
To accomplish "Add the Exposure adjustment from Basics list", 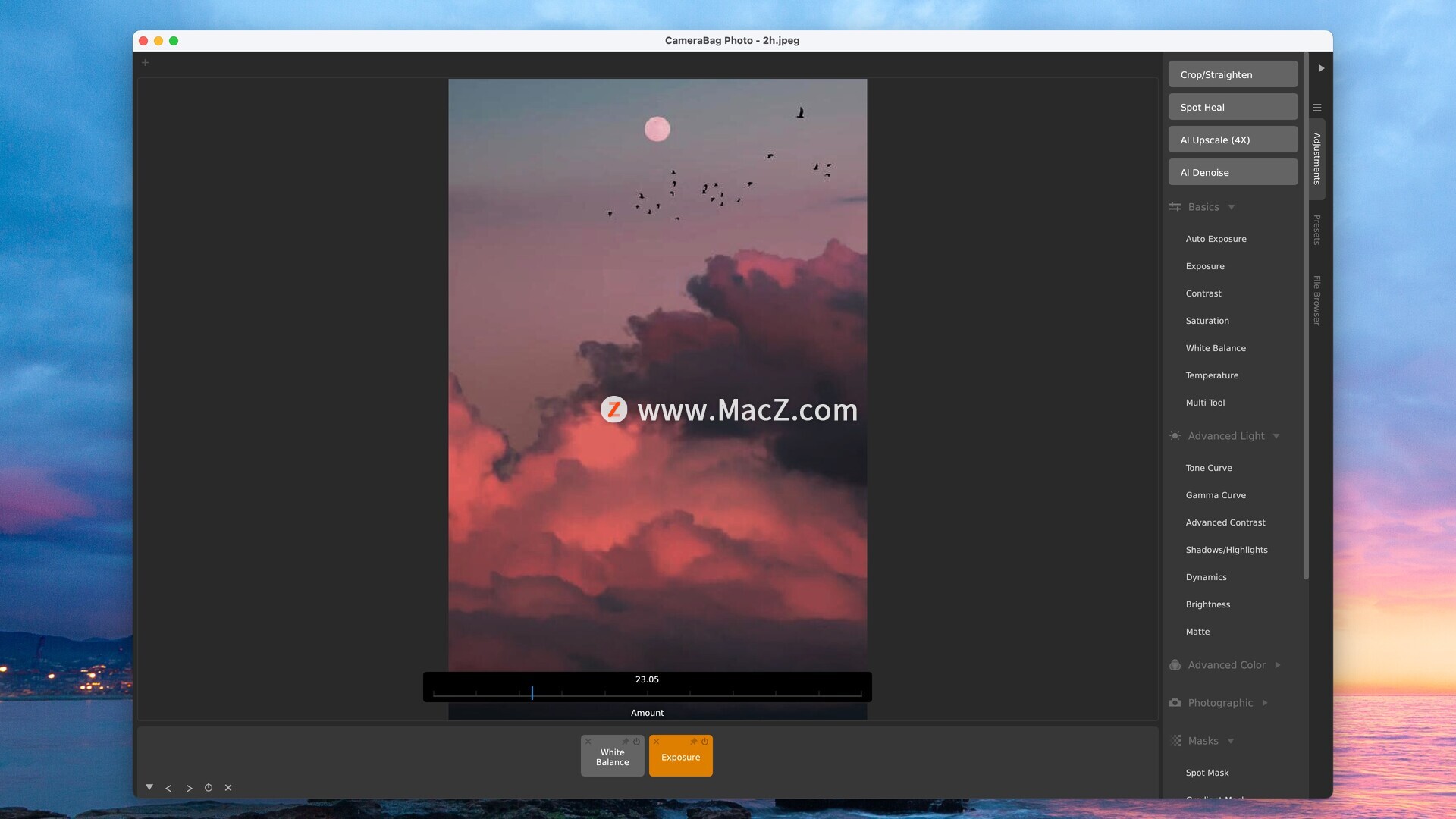I will click(x=1205, y=266).
